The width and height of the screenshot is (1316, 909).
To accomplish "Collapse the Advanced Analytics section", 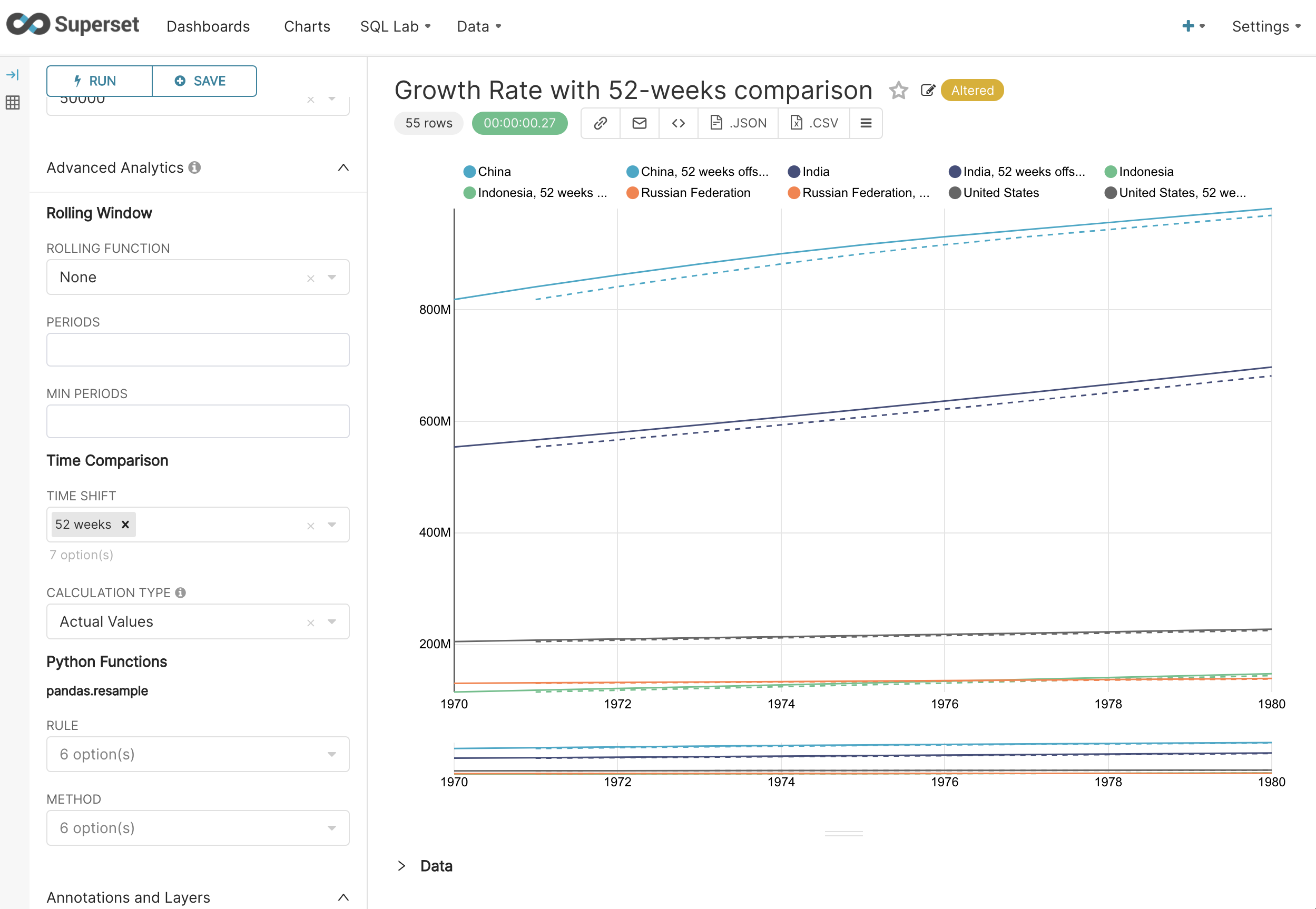I will point(343,167).
